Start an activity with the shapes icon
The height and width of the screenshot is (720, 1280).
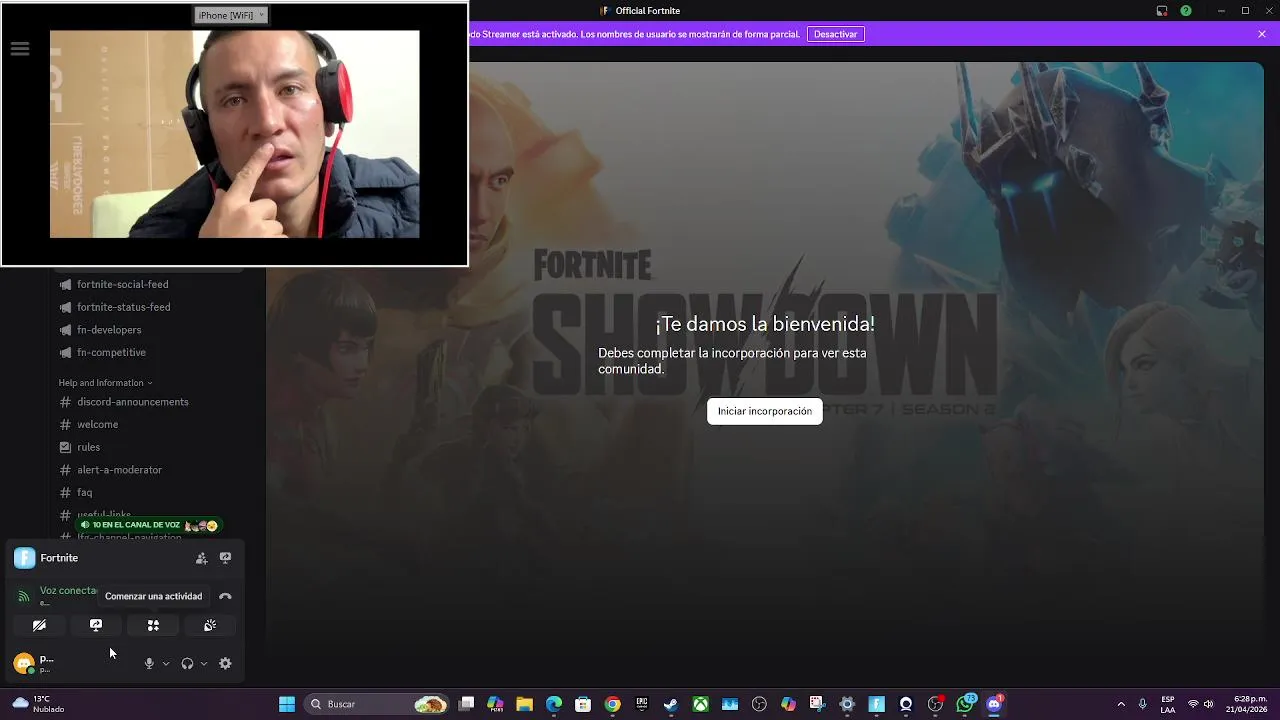pos(153,625)
